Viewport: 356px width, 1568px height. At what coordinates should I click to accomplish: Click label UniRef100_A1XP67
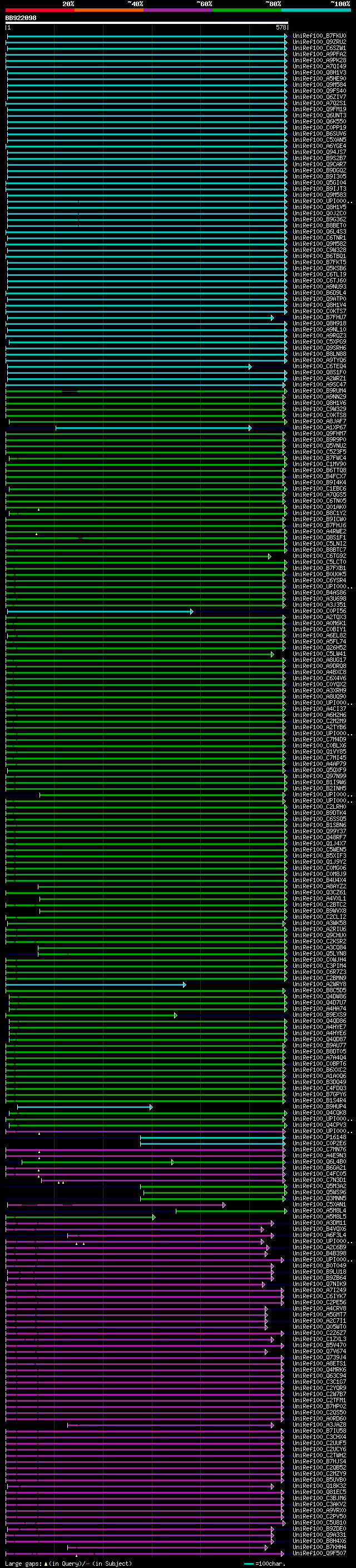tap(319, 427)
